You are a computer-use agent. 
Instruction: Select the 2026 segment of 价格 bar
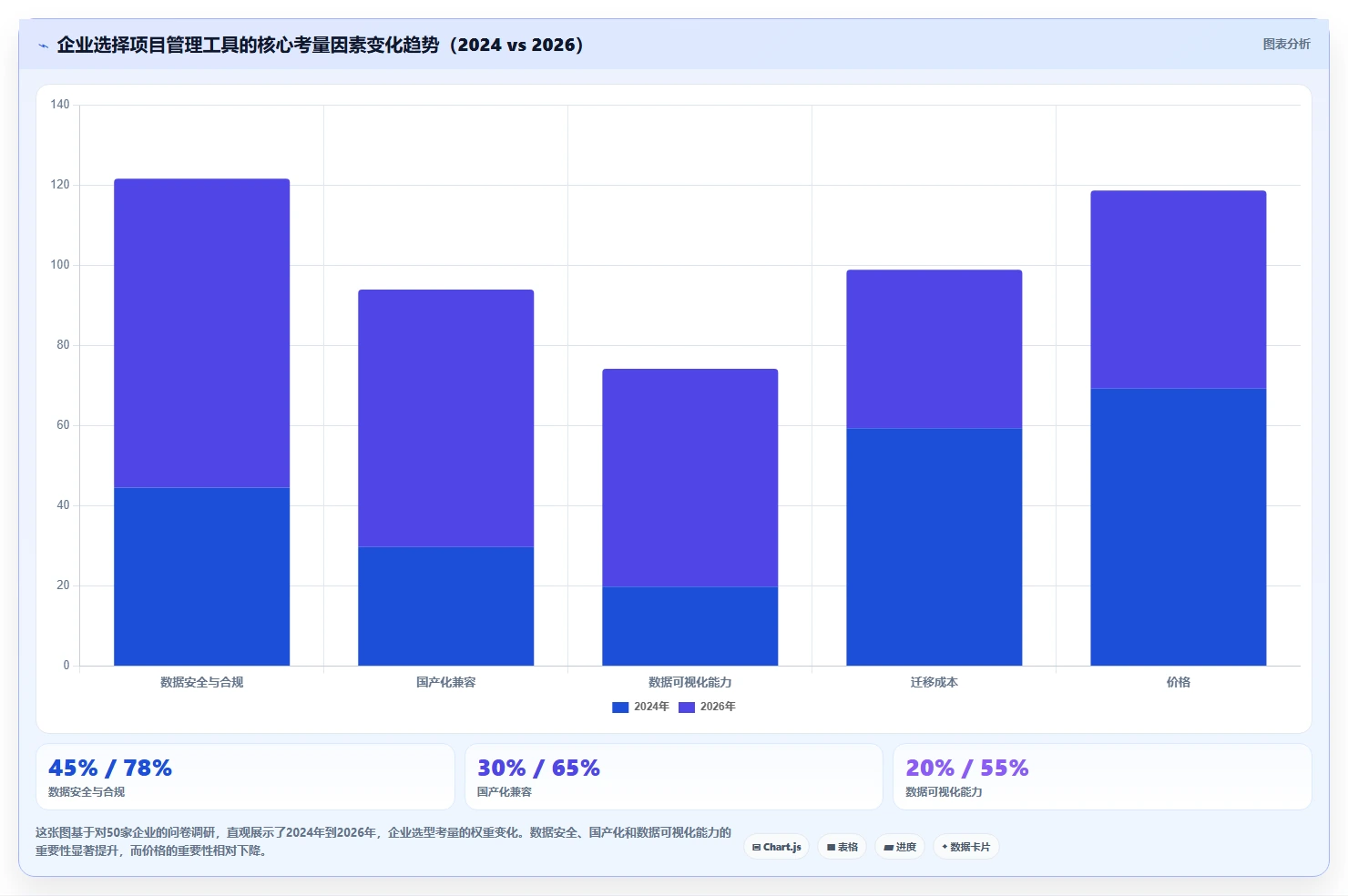click(1179, 290)
